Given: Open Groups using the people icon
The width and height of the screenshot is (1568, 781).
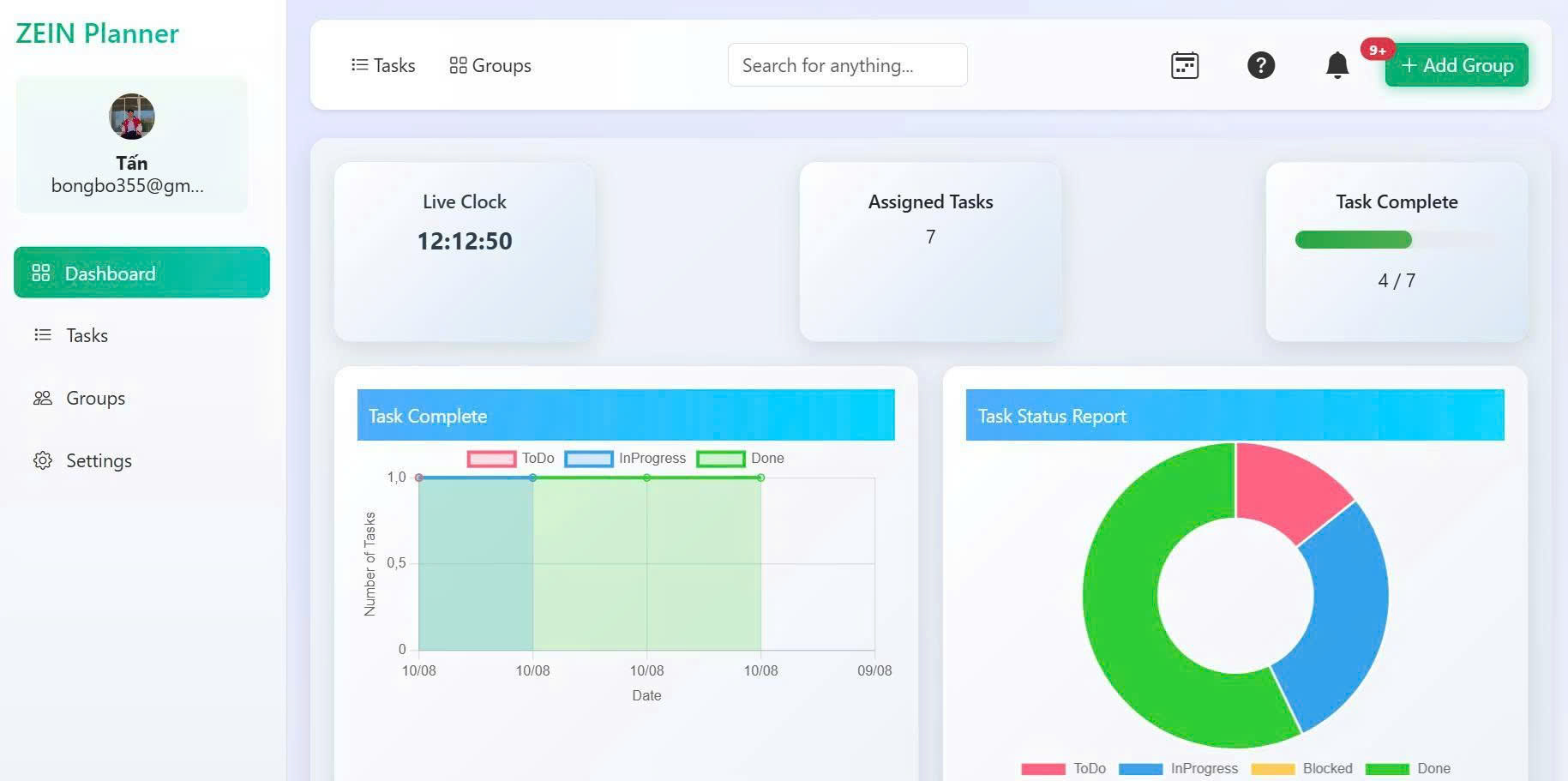Looking at the screenshot, I should click(x=42, y=398).
